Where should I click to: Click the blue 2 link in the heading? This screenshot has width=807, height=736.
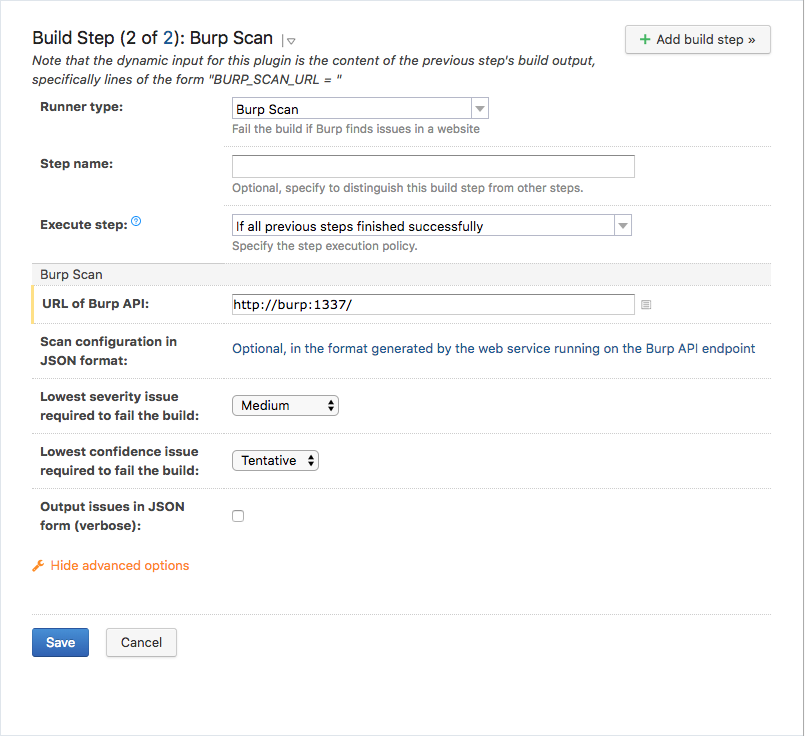coord(168,38)
